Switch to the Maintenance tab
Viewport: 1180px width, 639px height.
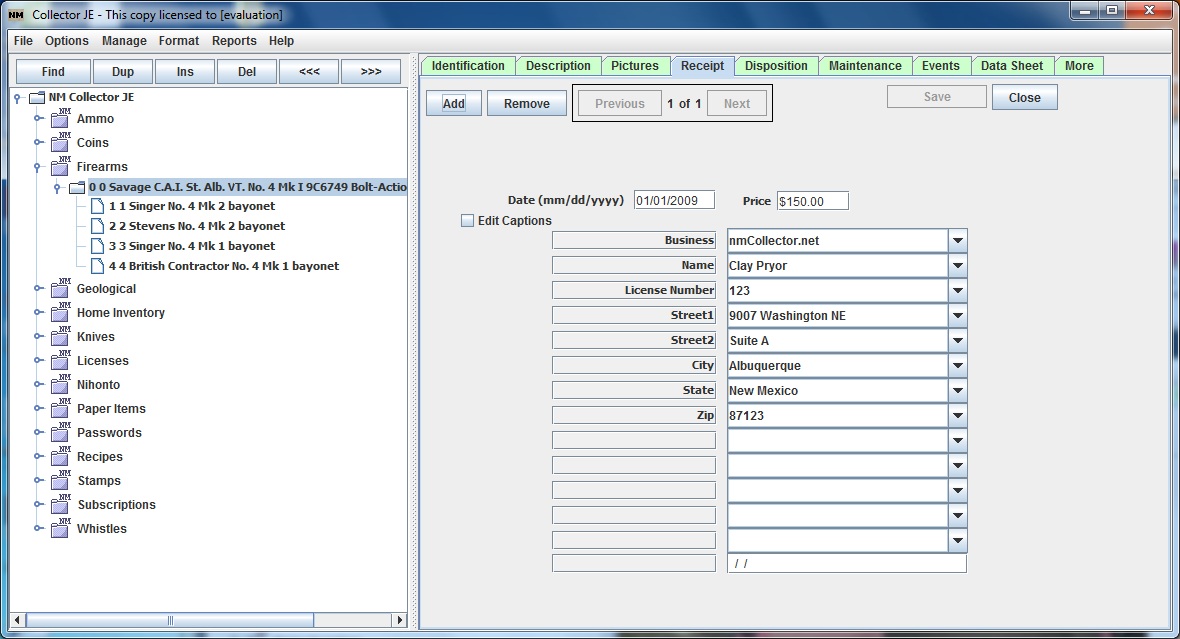click(864, 66)
